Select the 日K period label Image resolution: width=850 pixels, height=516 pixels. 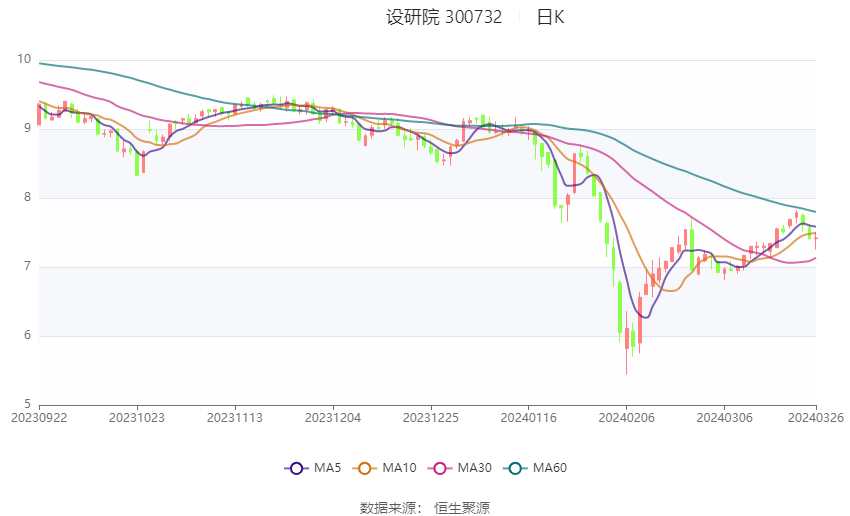point(550,17)
